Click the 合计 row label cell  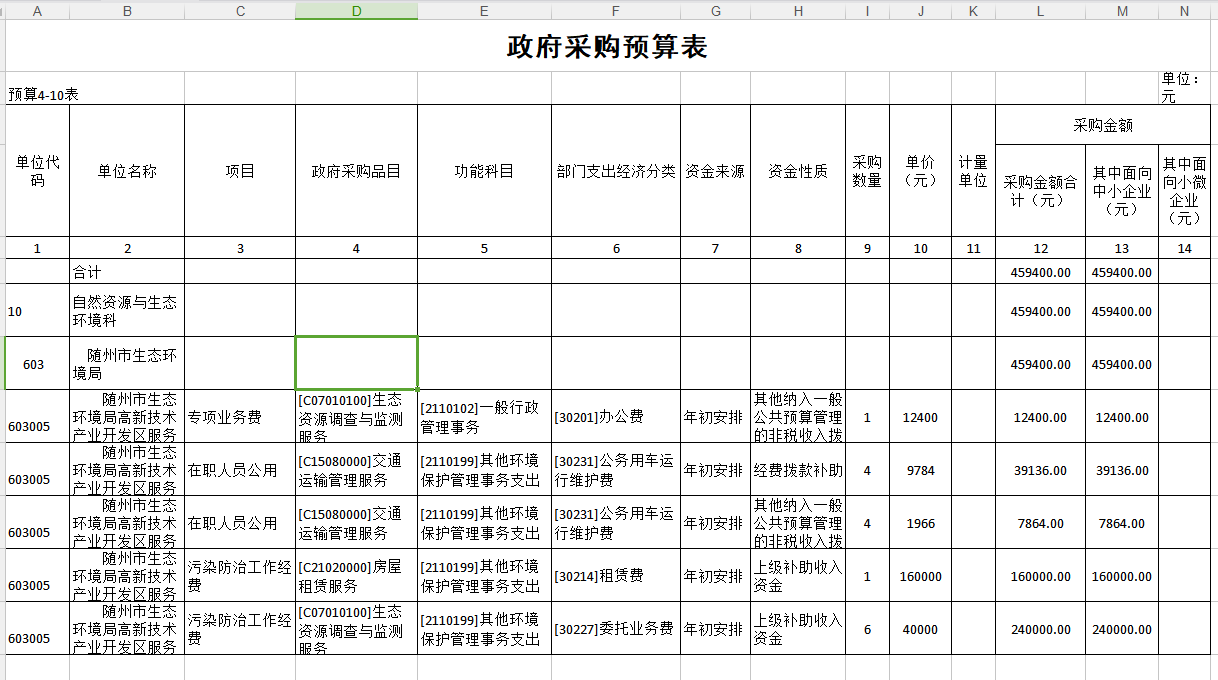coord(127,272)
